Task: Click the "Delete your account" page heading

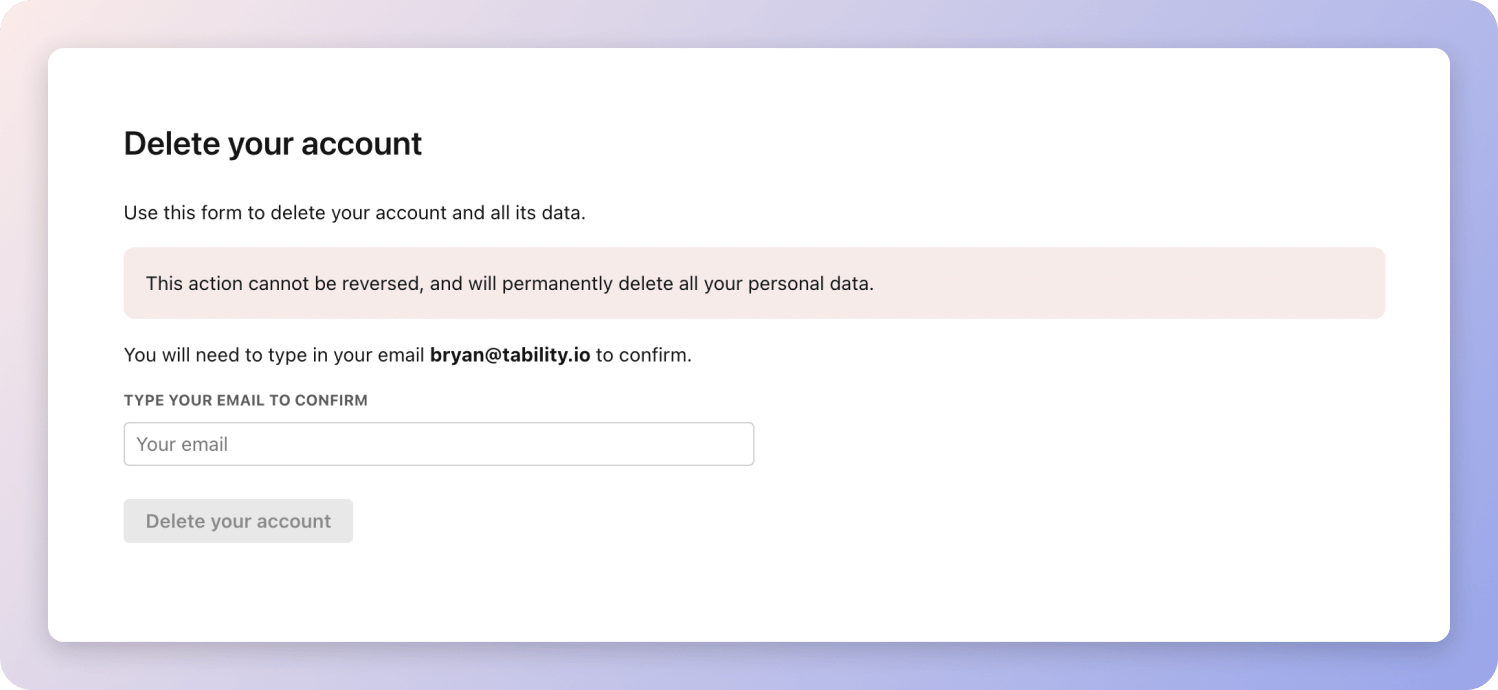Action: pos(272,144)
